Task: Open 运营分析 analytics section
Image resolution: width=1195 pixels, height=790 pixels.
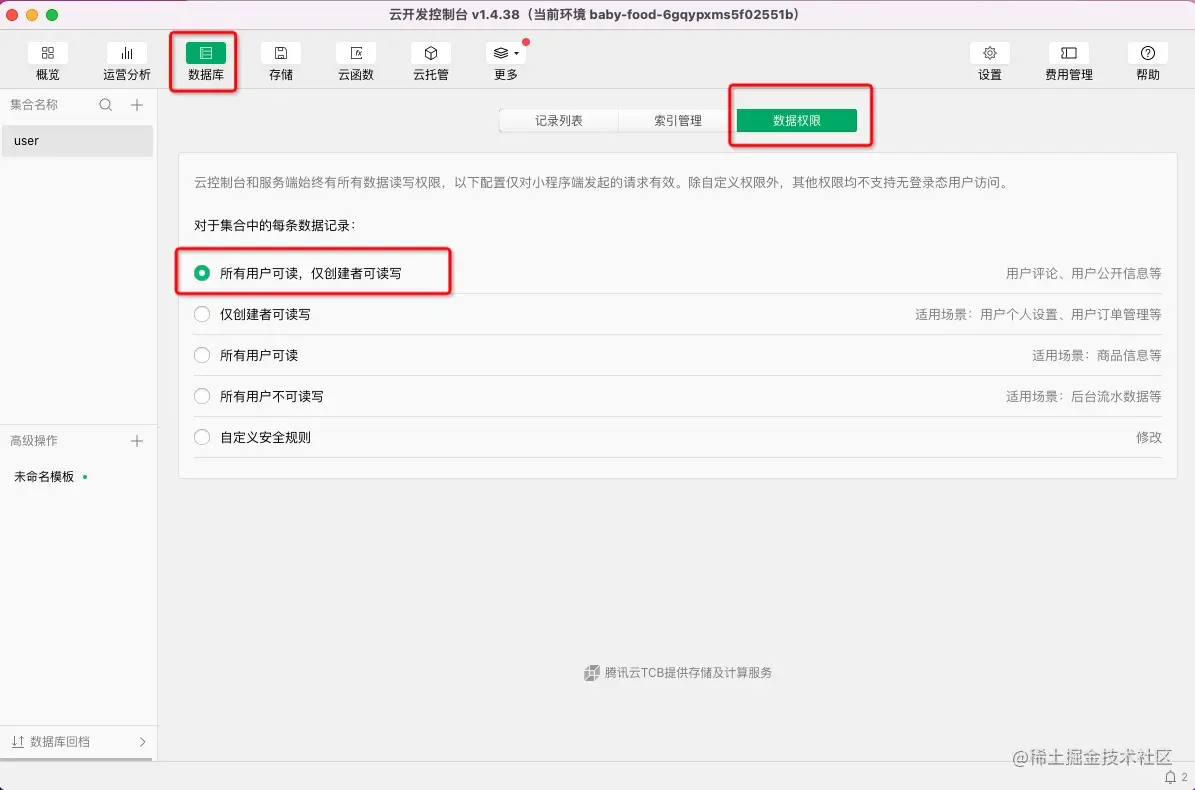Action: [x=127, y=61]
